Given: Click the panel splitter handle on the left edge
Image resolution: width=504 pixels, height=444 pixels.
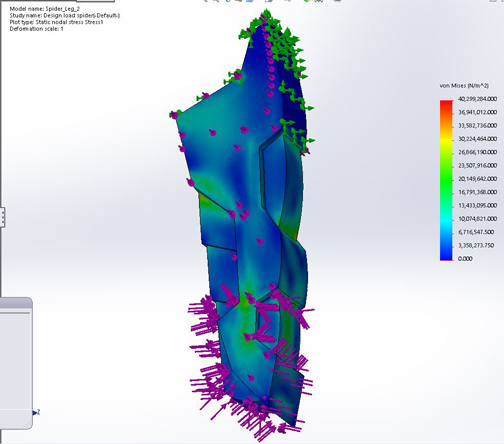Looking at the screenshot, I should coord(2,217).
